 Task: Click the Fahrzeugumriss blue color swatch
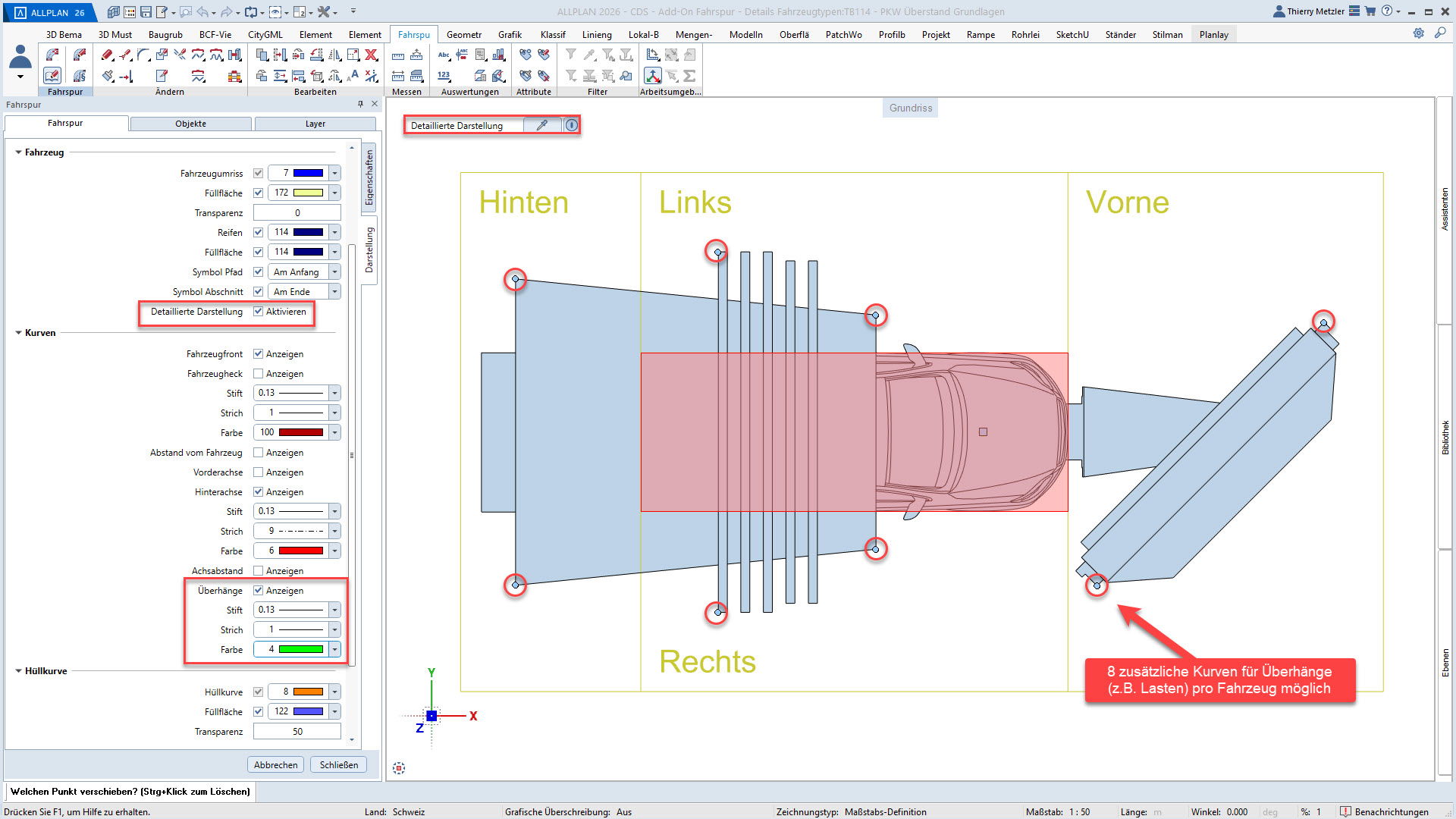tap(308, 173)
